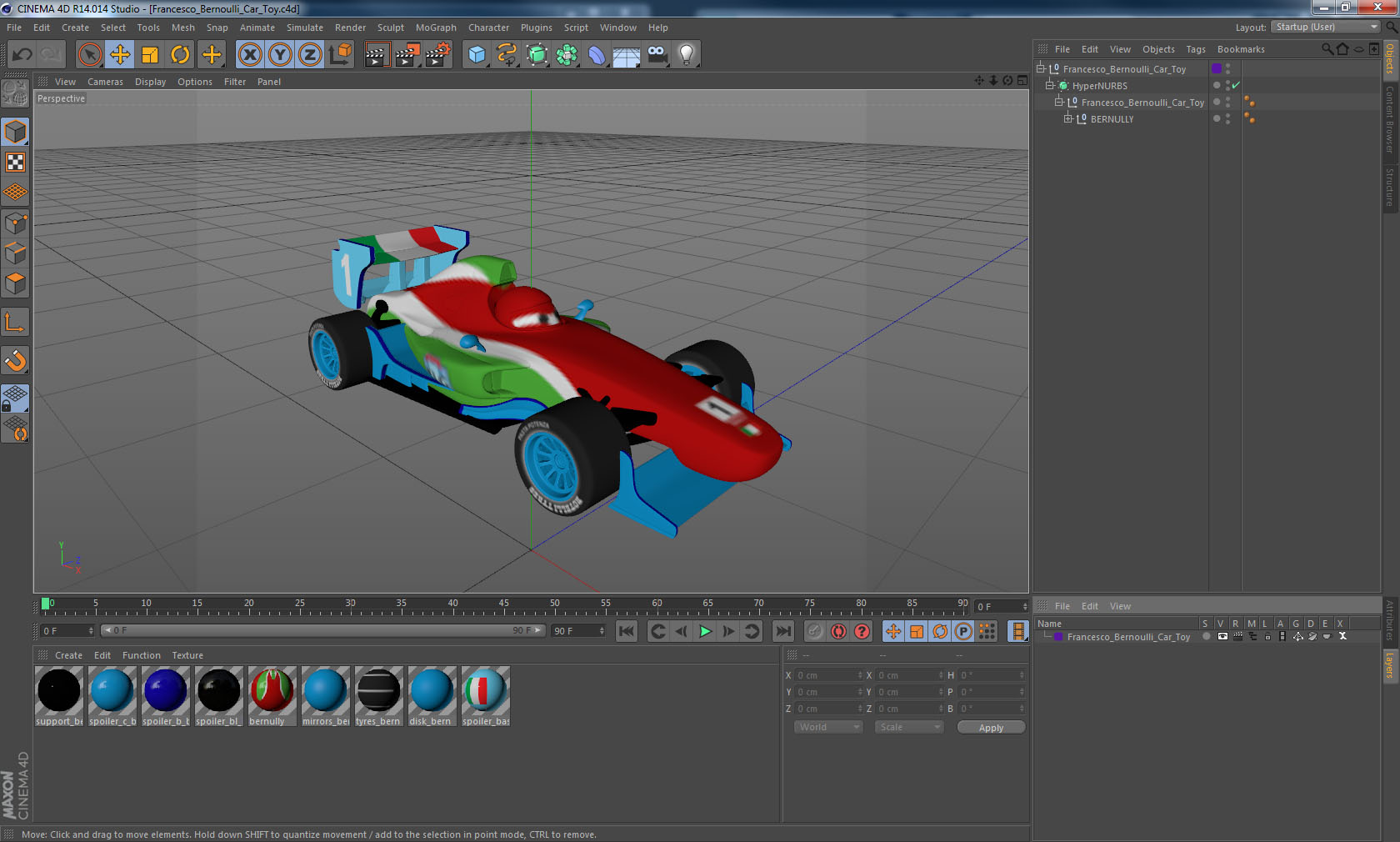The height and width of the screenshot is (842, 1400).
Task: Open the Simulate menu
Action: 305,28
